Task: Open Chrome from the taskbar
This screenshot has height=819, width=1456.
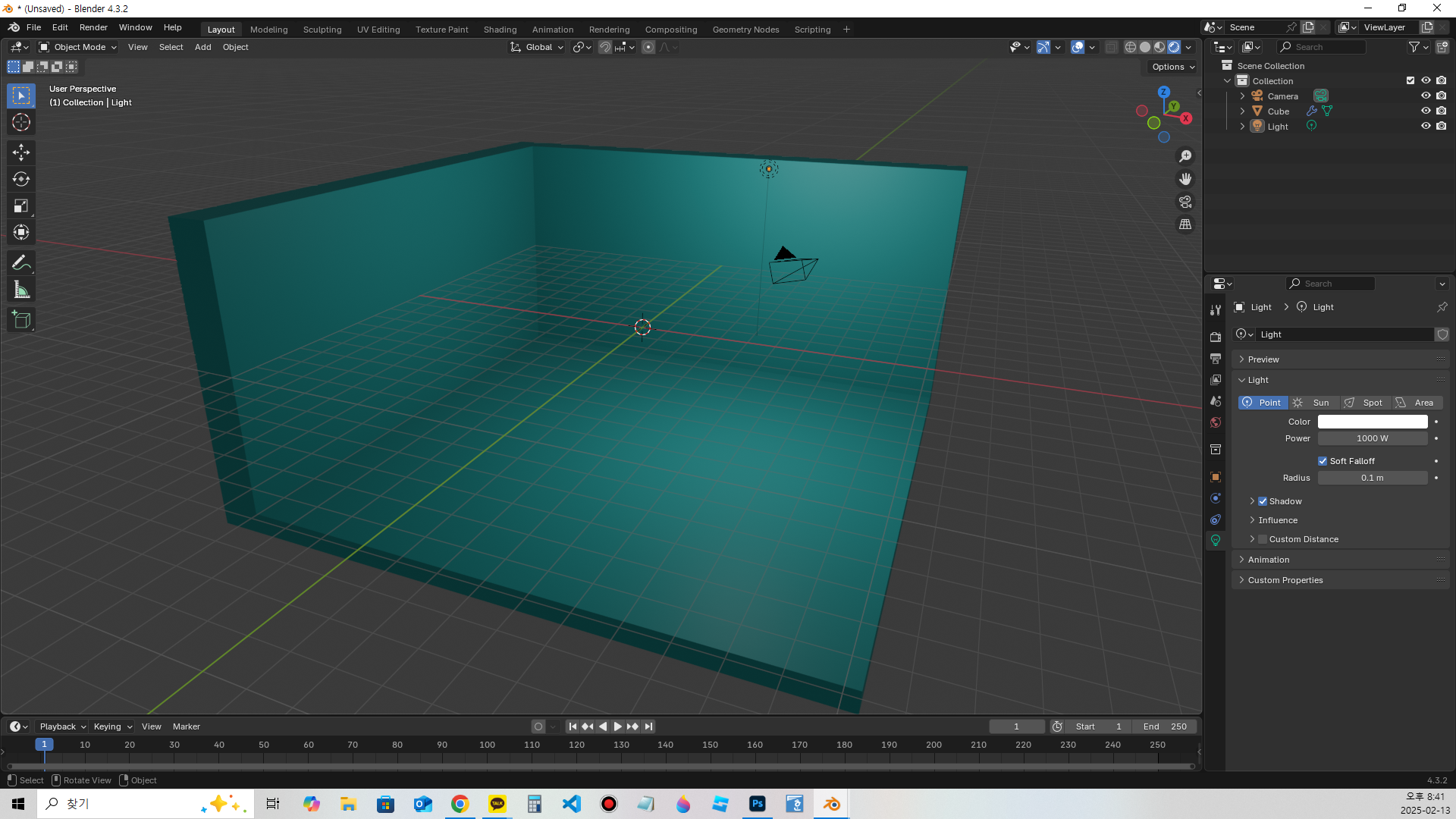Action: click(460, 804)
